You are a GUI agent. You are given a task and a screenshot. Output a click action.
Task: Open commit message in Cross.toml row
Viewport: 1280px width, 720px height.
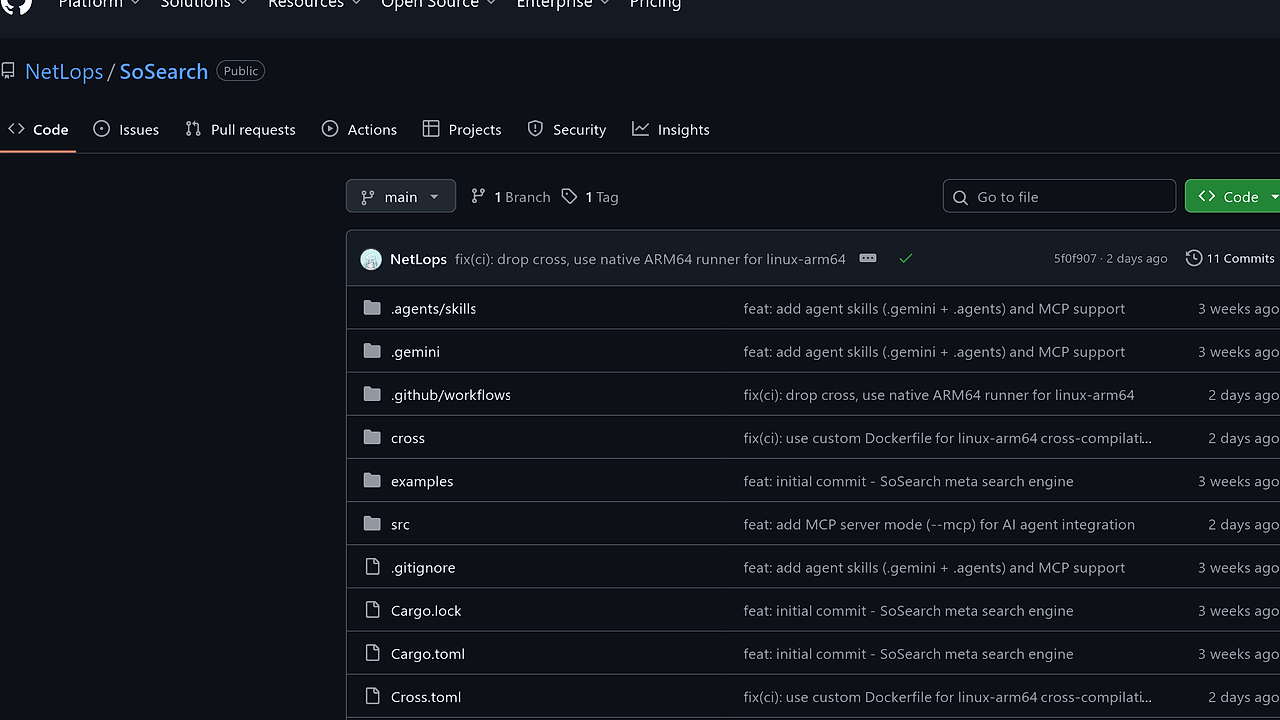coord(947,695)
